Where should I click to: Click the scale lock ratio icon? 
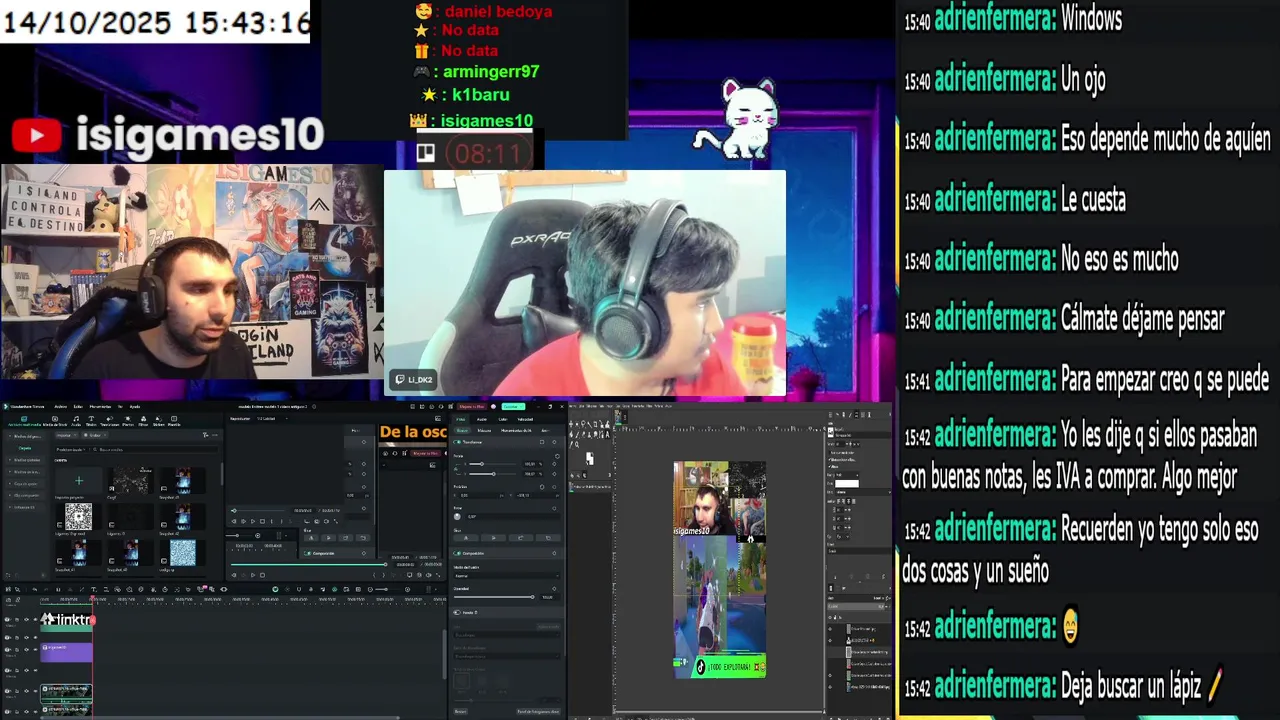pyautogui.click(x=456, y=469)
